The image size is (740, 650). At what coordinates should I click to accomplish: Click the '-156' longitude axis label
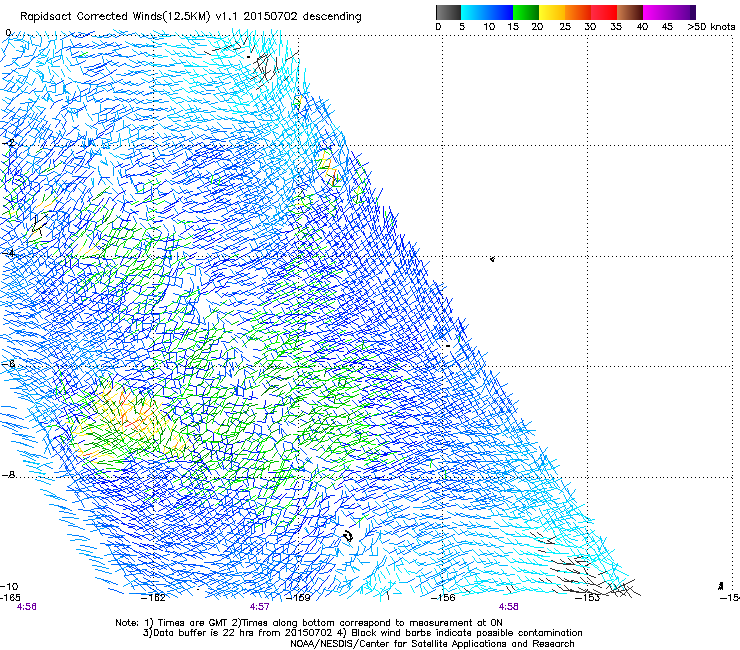pos(443,598)
